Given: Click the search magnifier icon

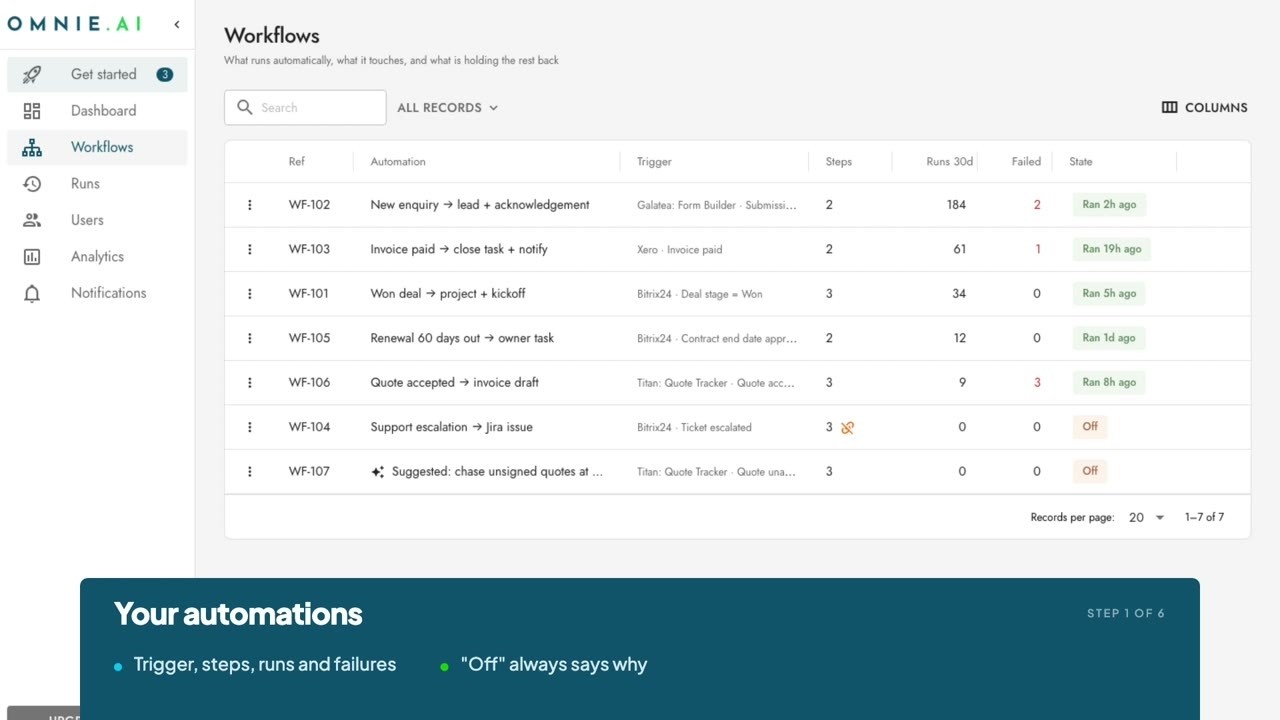Looking at the screenshot, I should click(x=245, y=107).
